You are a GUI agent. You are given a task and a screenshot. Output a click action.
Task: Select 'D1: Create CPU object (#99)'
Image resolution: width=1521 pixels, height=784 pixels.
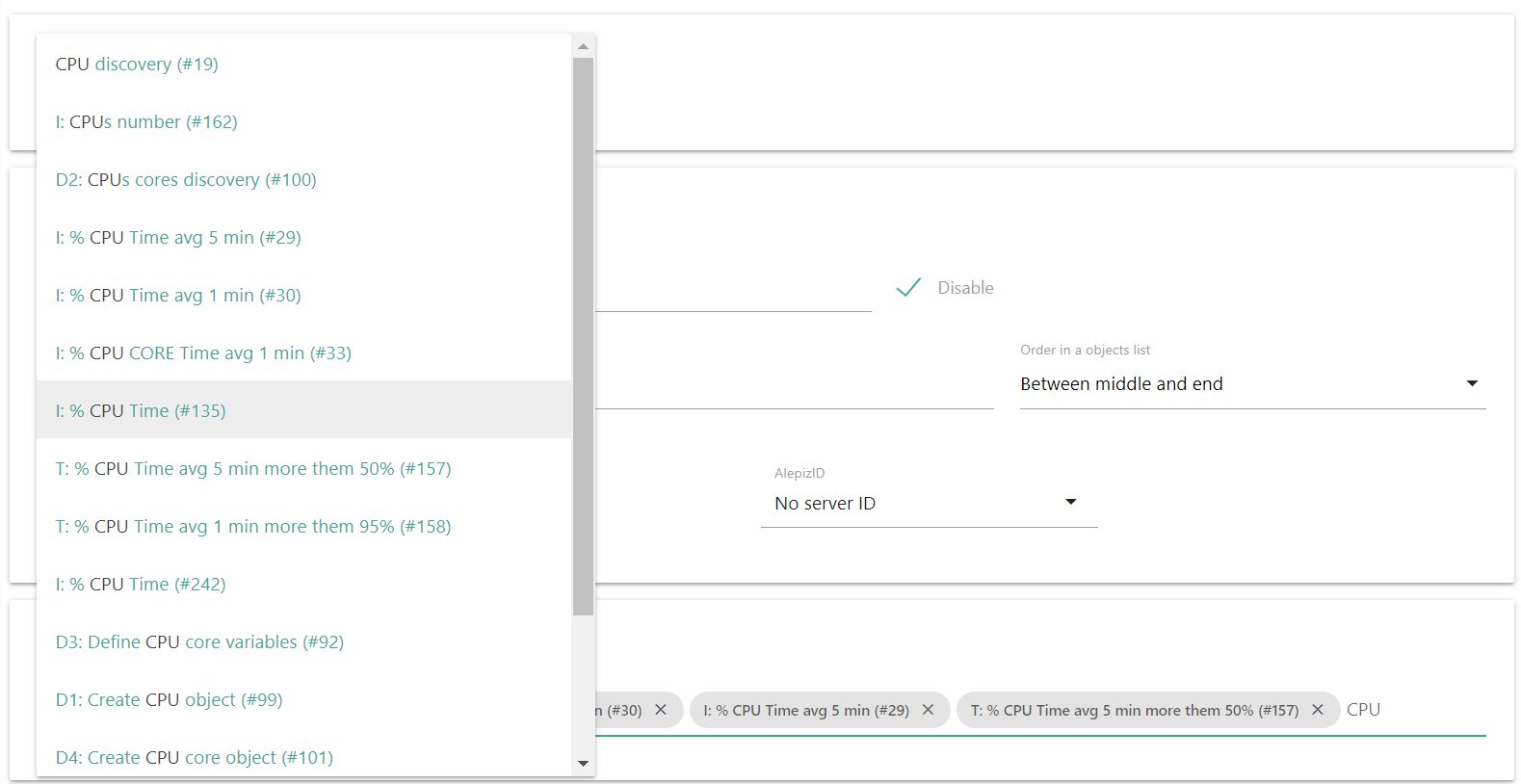tap(169, 700)
